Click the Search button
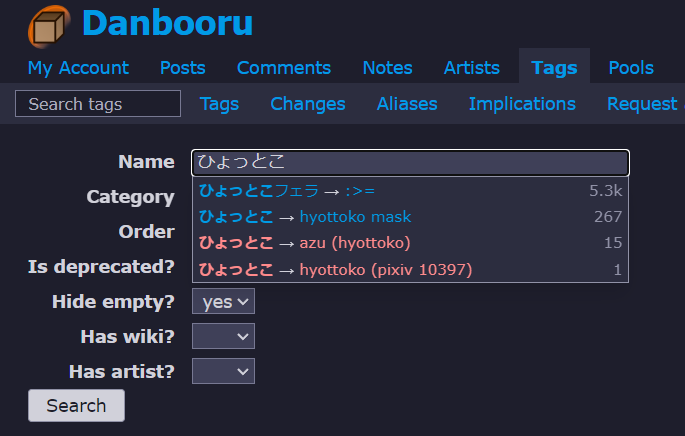 pos(76,405)
